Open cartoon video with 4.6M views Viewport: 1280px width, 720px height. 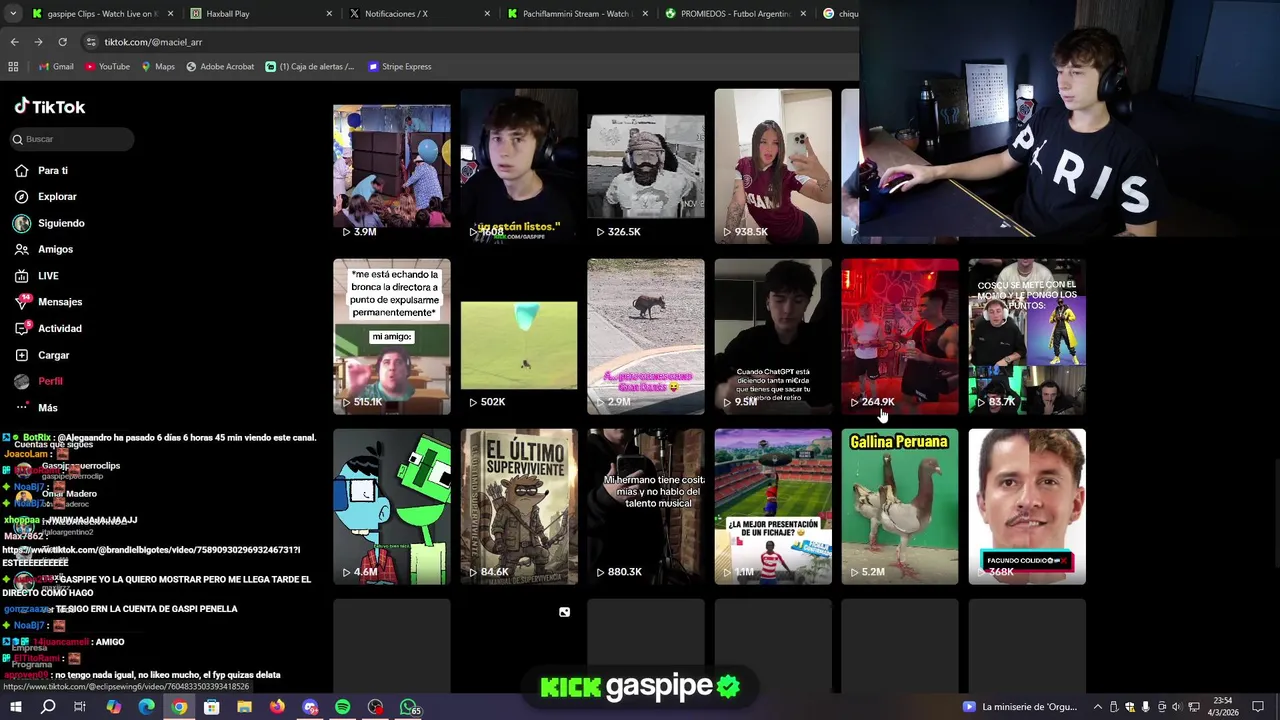[391, 506]
